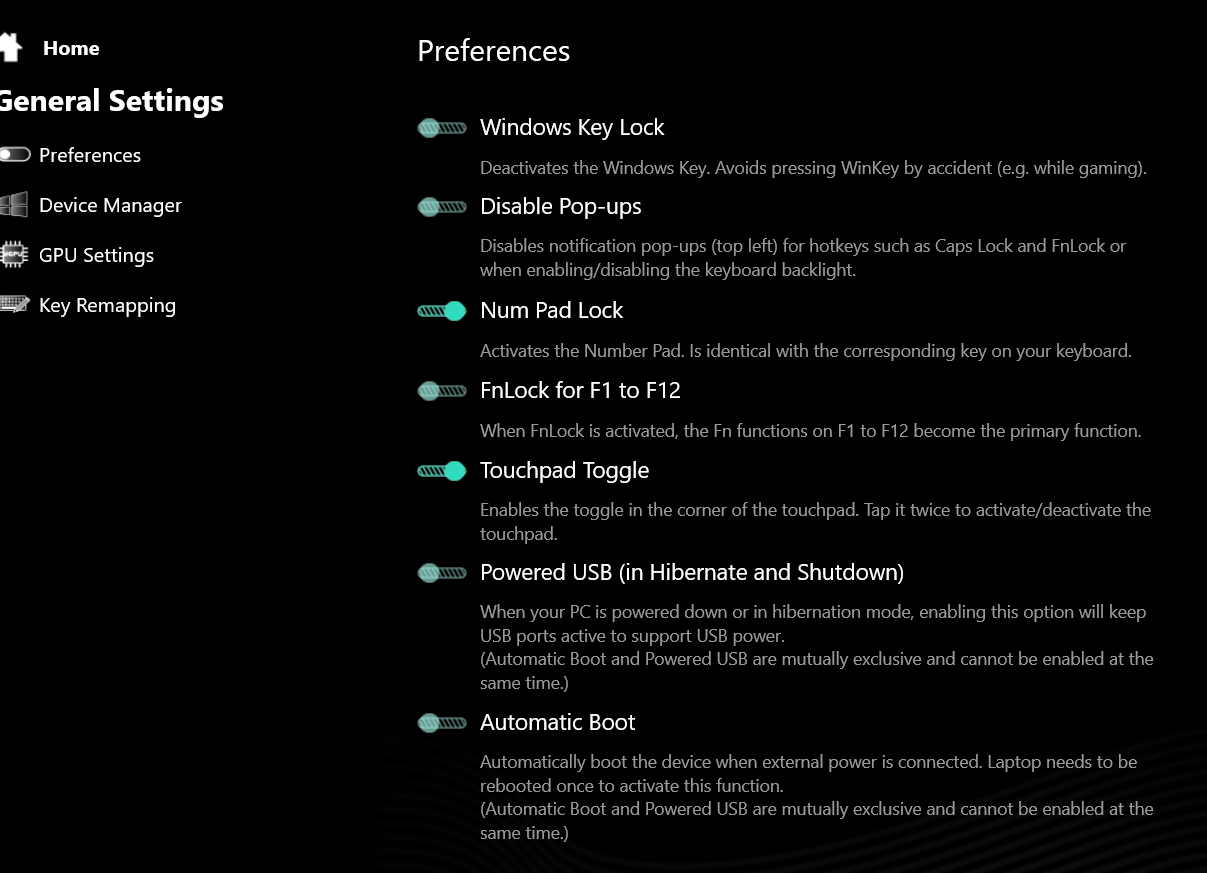Turn off the Num Pad Lock switch
The image size is (1207, 873).
tap(442, 311)
